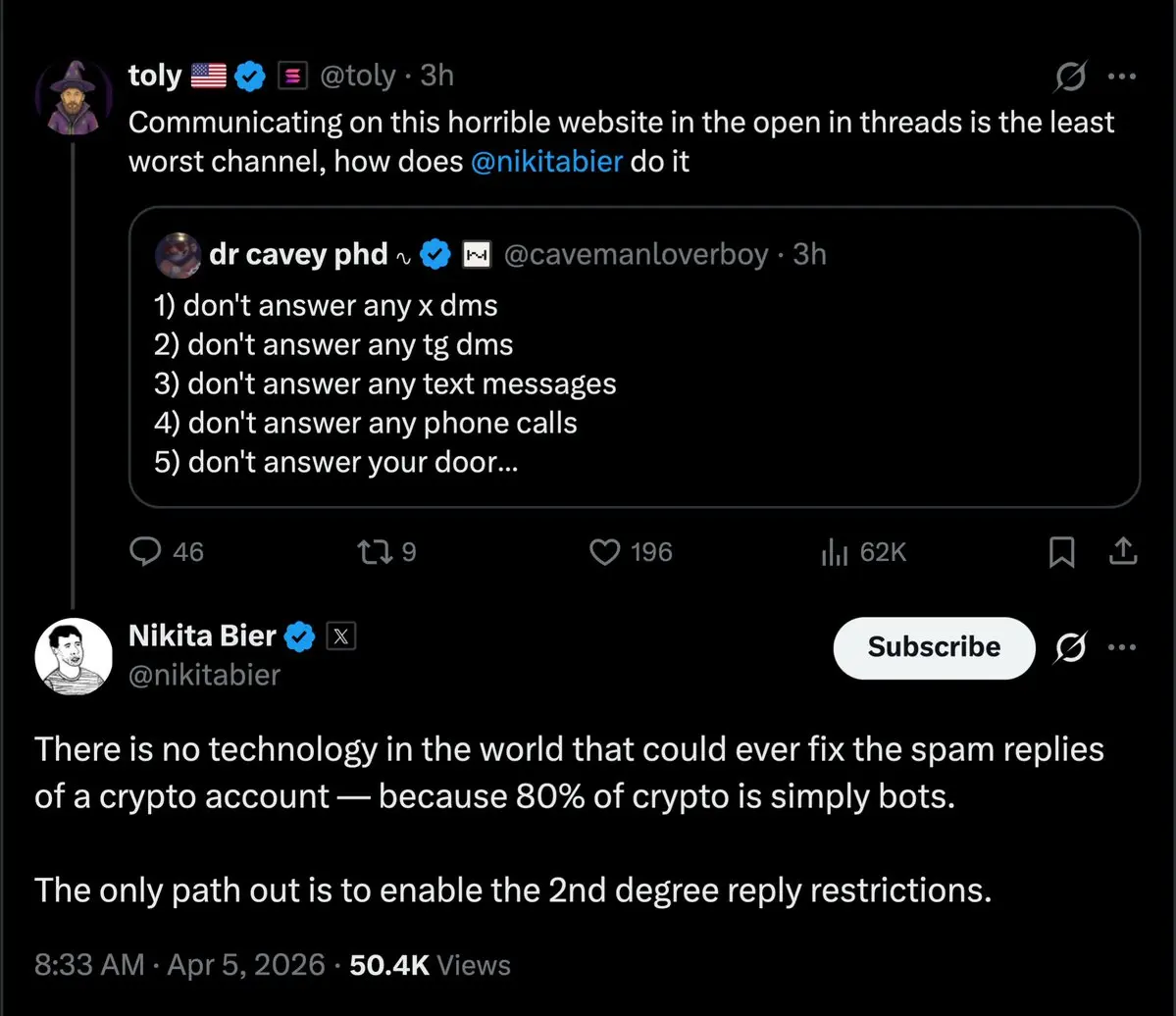Open dr cavey phd's quoted post avatar
1176x1016 pixels.
[x=178, y=255]
